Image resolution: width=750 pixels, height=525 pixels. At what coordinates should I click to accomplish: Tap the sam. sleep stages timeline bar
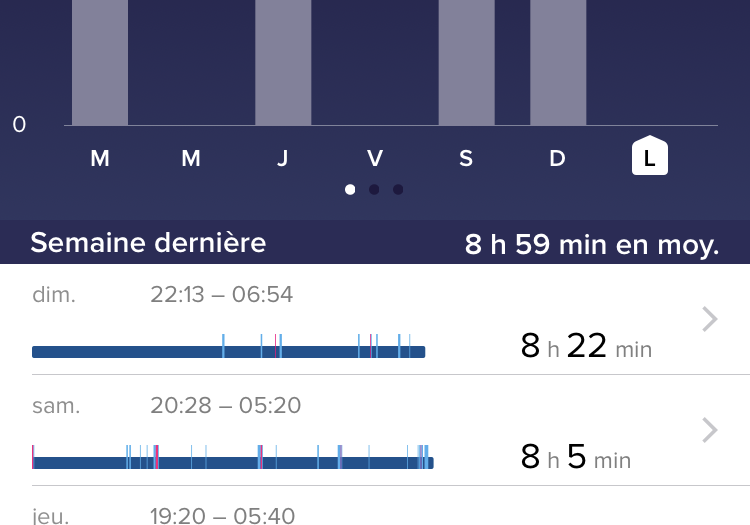[x=232, y=462]
